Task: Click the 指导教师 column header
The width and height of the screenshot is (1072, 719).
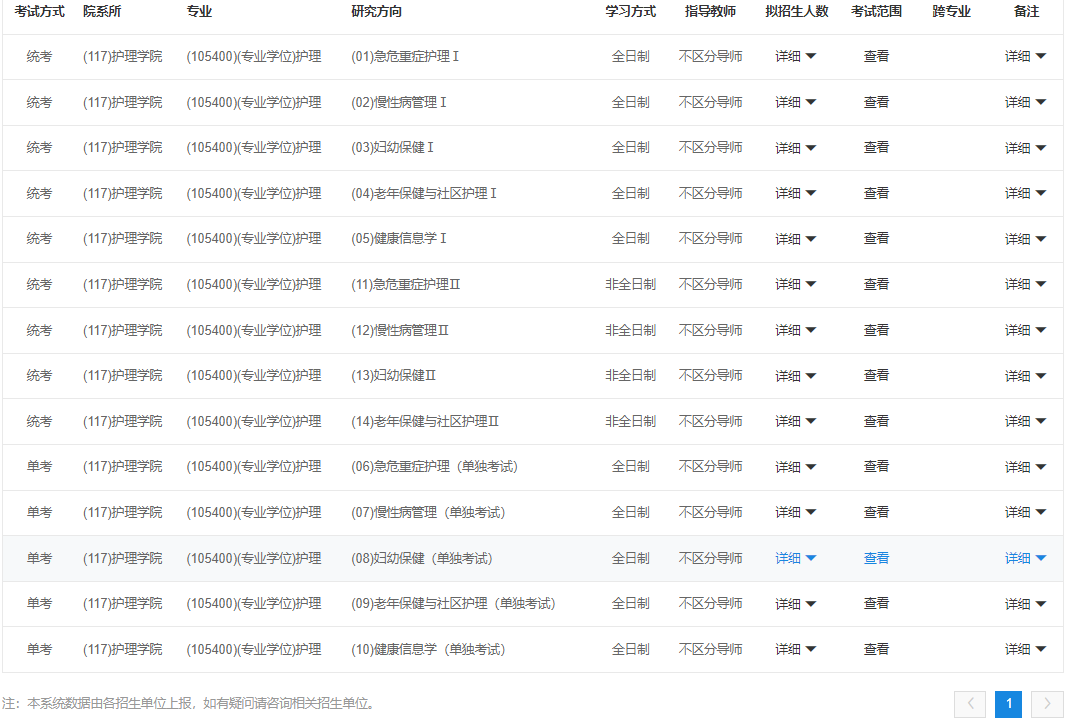Action: pyautogui.click(x=710, y=12)
